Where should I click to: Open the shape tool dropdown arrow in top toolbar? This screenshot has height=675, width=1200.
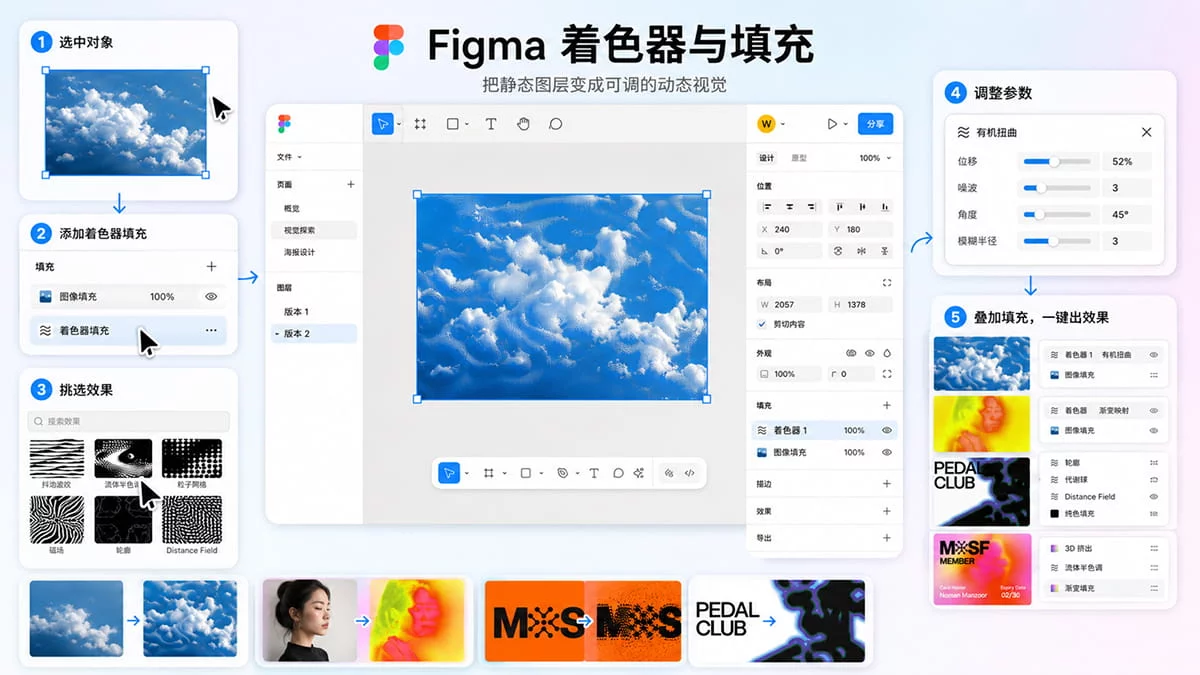click(466, 125)
